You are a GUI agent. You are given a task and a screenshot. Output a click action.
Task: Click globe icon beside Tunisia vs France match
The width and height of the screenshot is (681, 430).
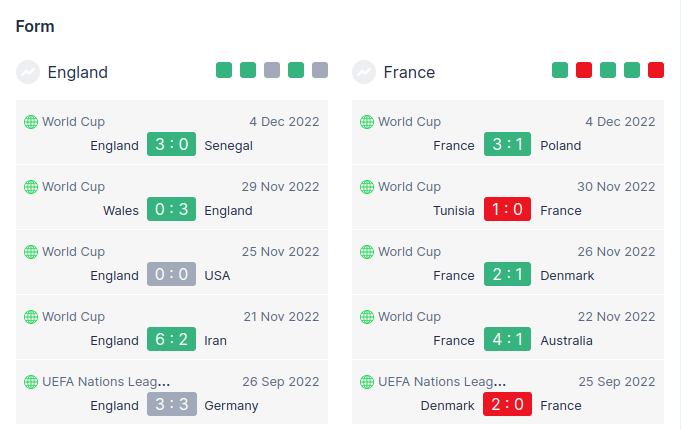[x=366, y=187]
